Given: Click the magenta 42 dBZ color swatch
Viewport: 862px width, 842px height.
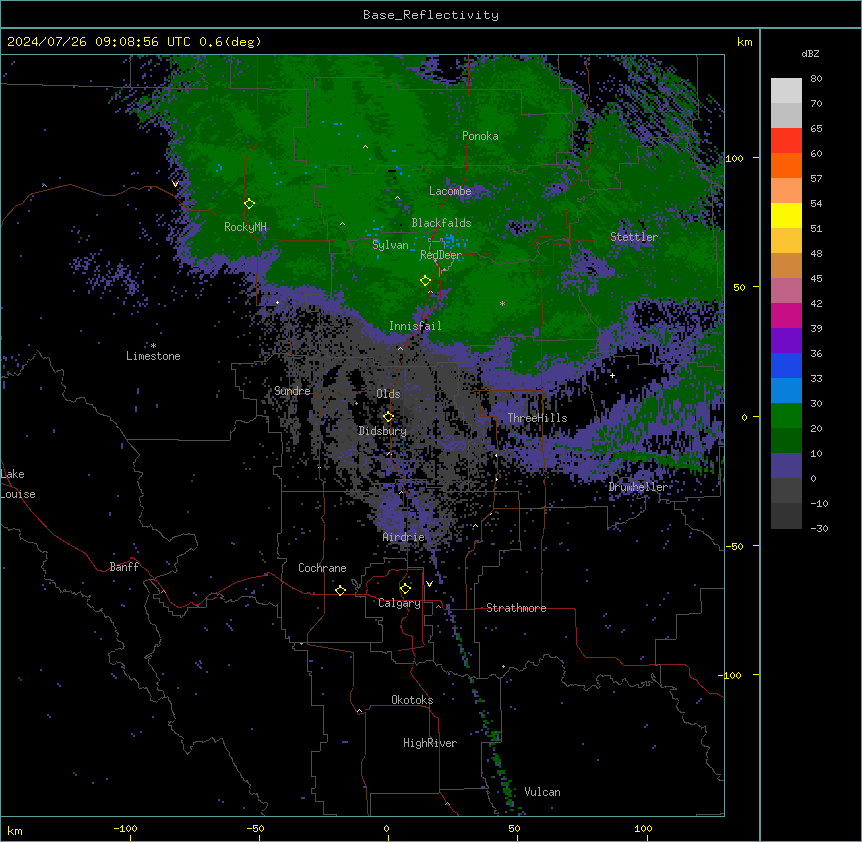Looking at the screenshot, I should click(786, 315).
